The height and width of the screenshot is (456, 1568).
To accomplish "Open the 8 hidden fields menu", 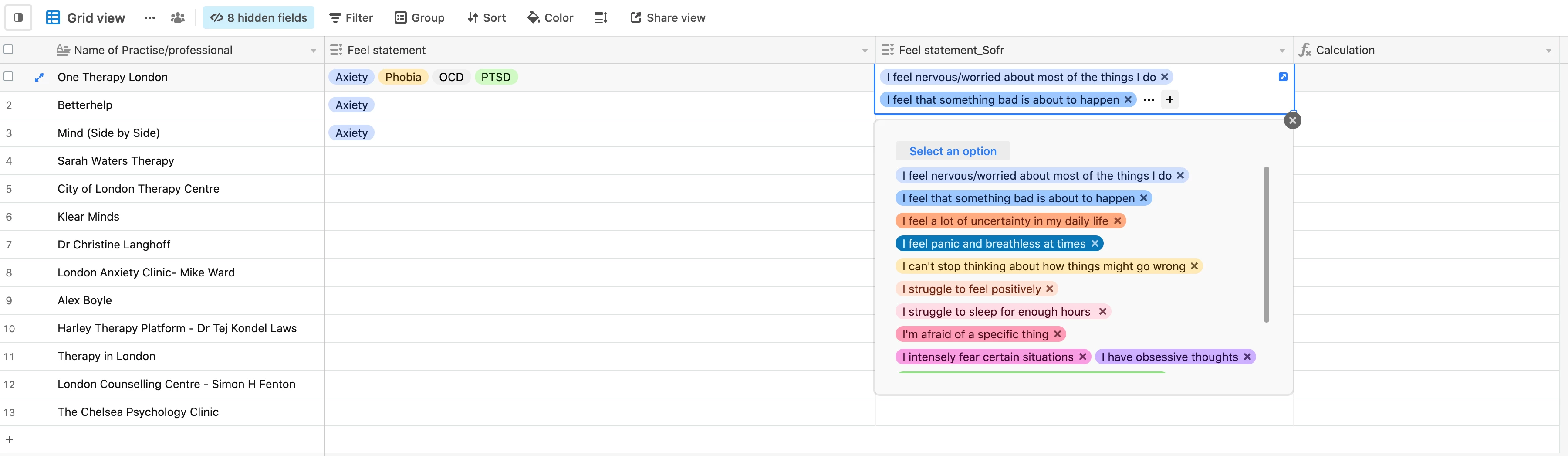I will click(259, 18).
